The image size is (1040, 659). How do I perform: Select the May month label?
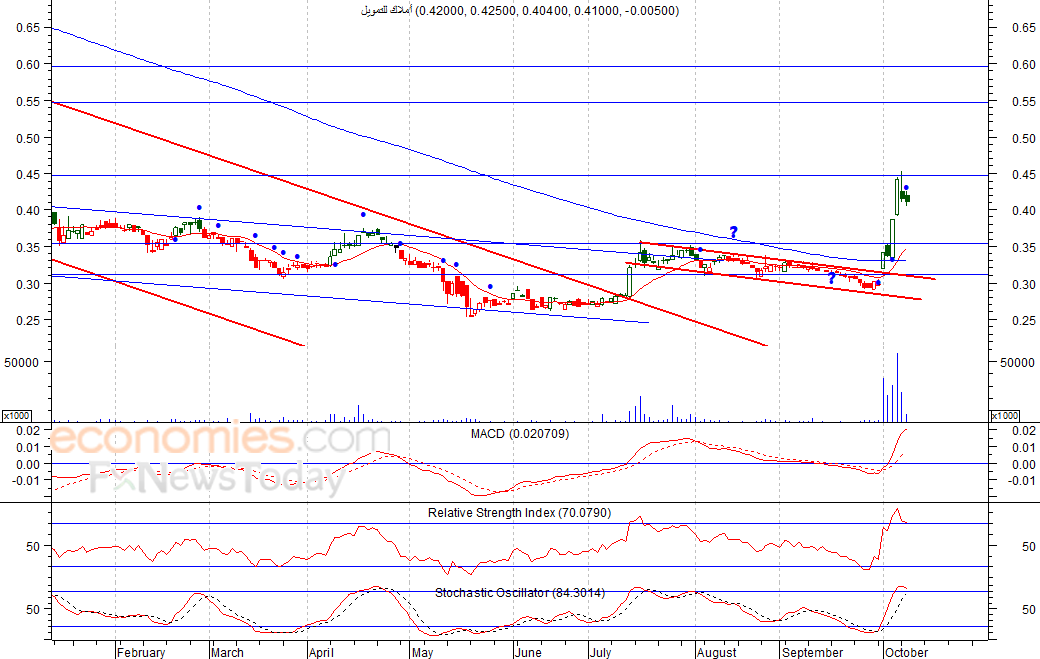point(422,652)
